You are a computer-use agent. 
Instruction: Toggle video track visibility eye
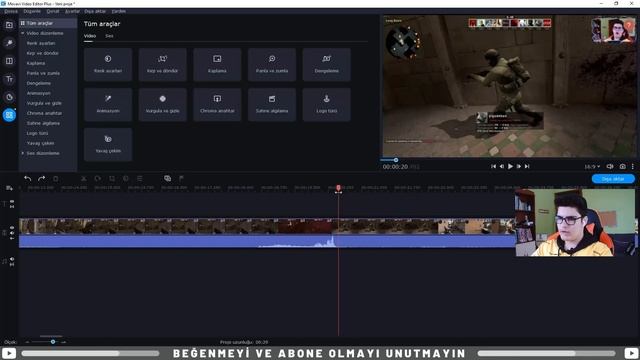point(12,228)
